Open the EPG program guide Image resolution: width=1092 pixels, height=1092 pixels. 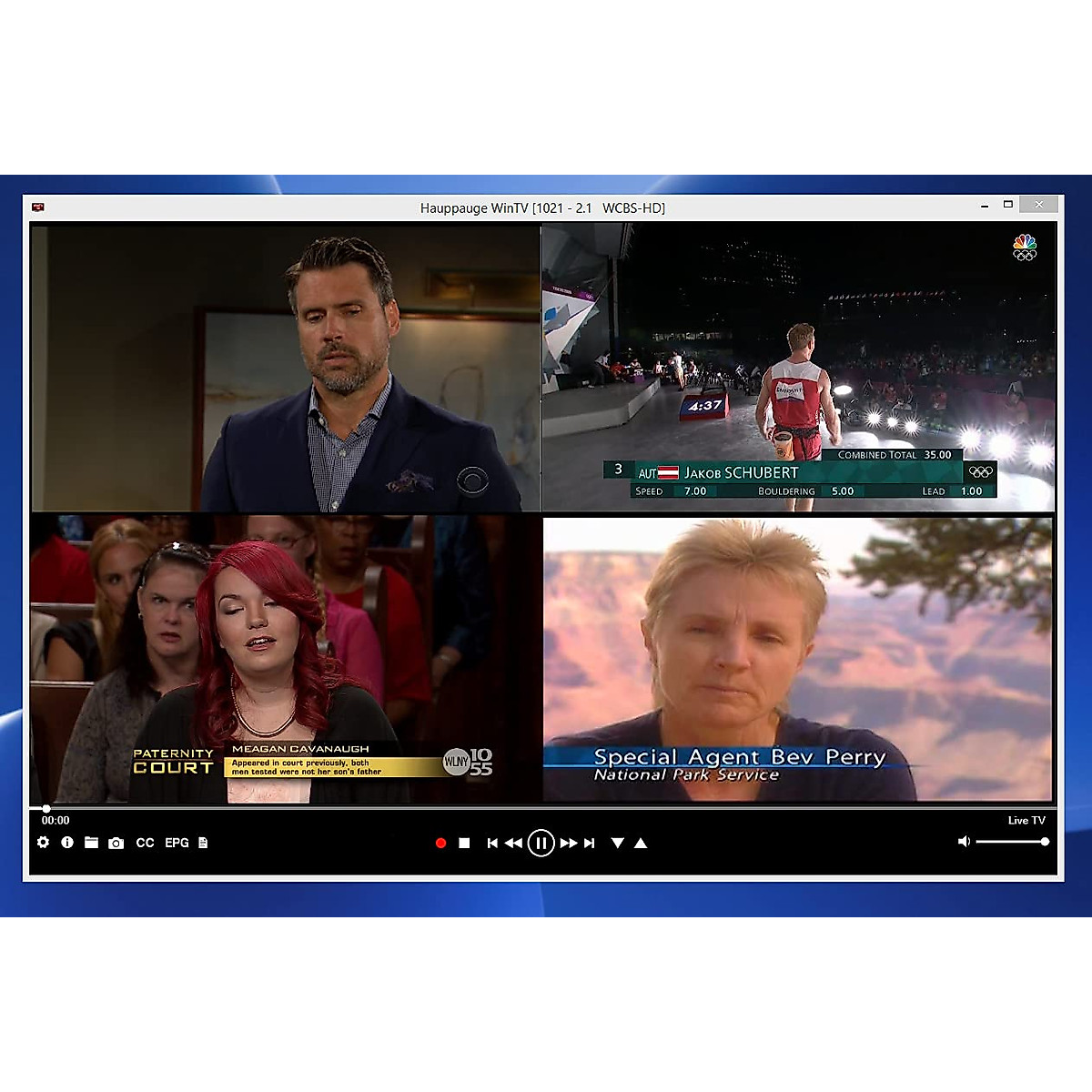pos(177,843)
